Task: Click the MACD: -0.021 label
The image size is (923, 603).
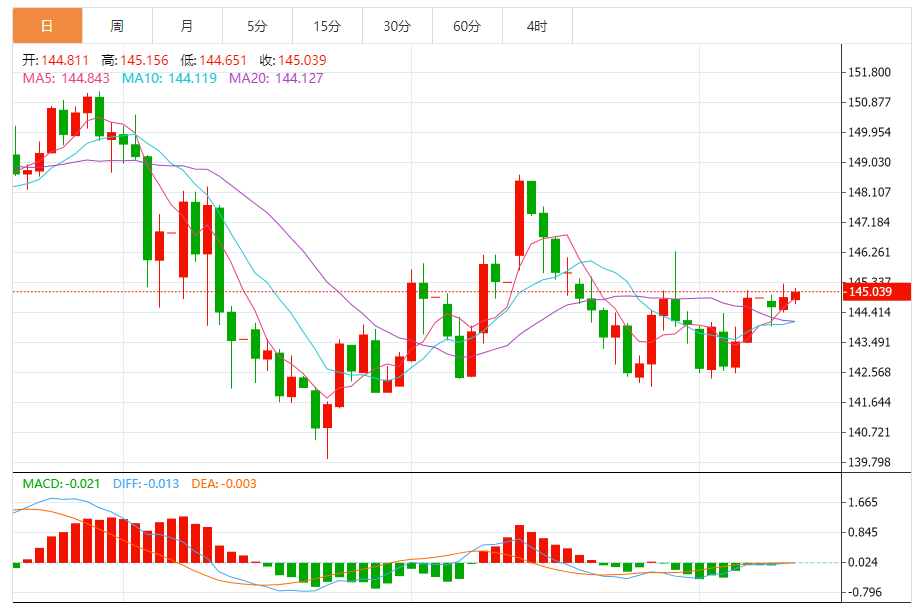Action: [x=61, y=484]
